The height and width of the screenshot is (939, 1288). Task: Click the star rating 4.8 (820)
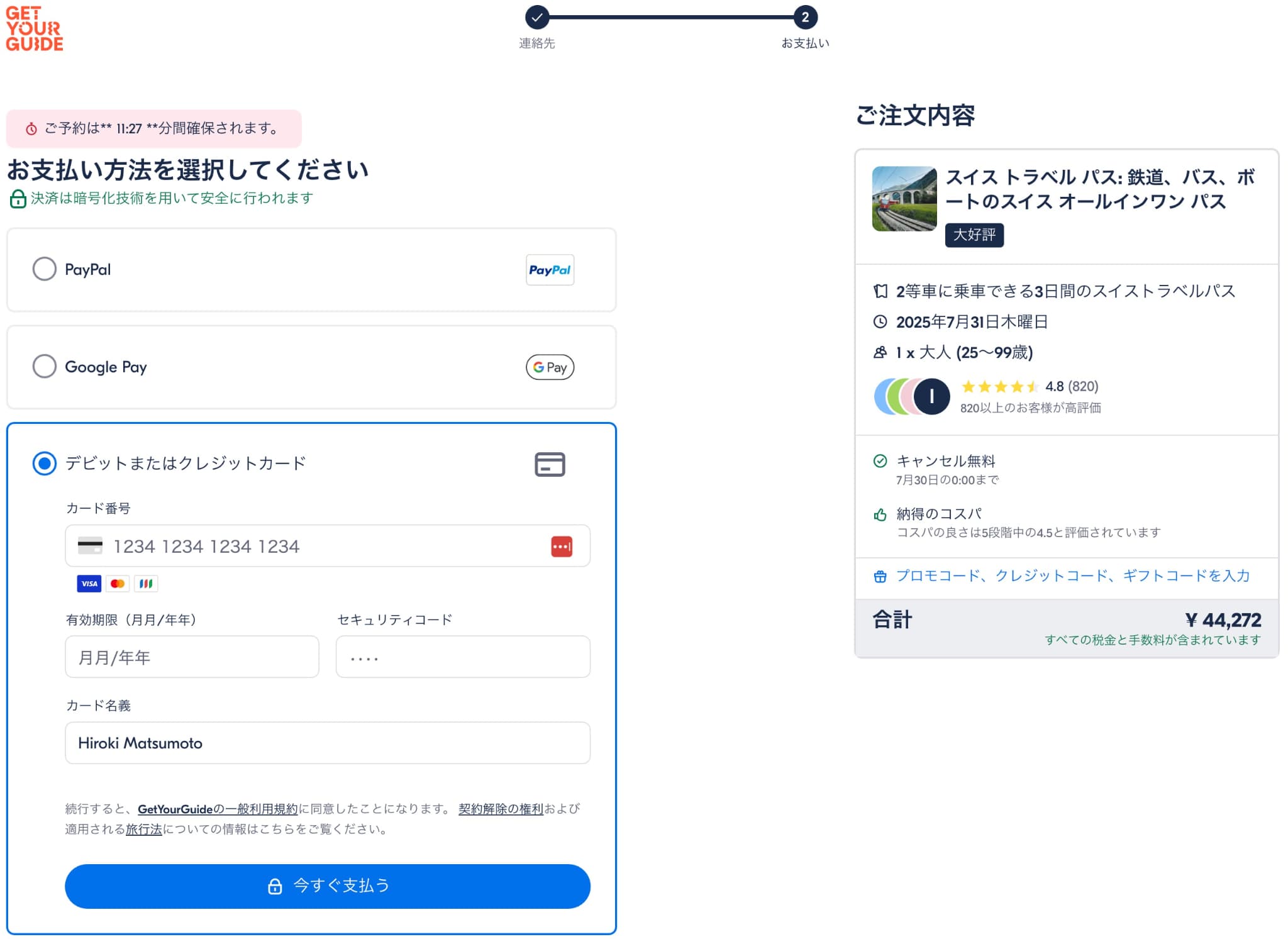coord(1030,386)
